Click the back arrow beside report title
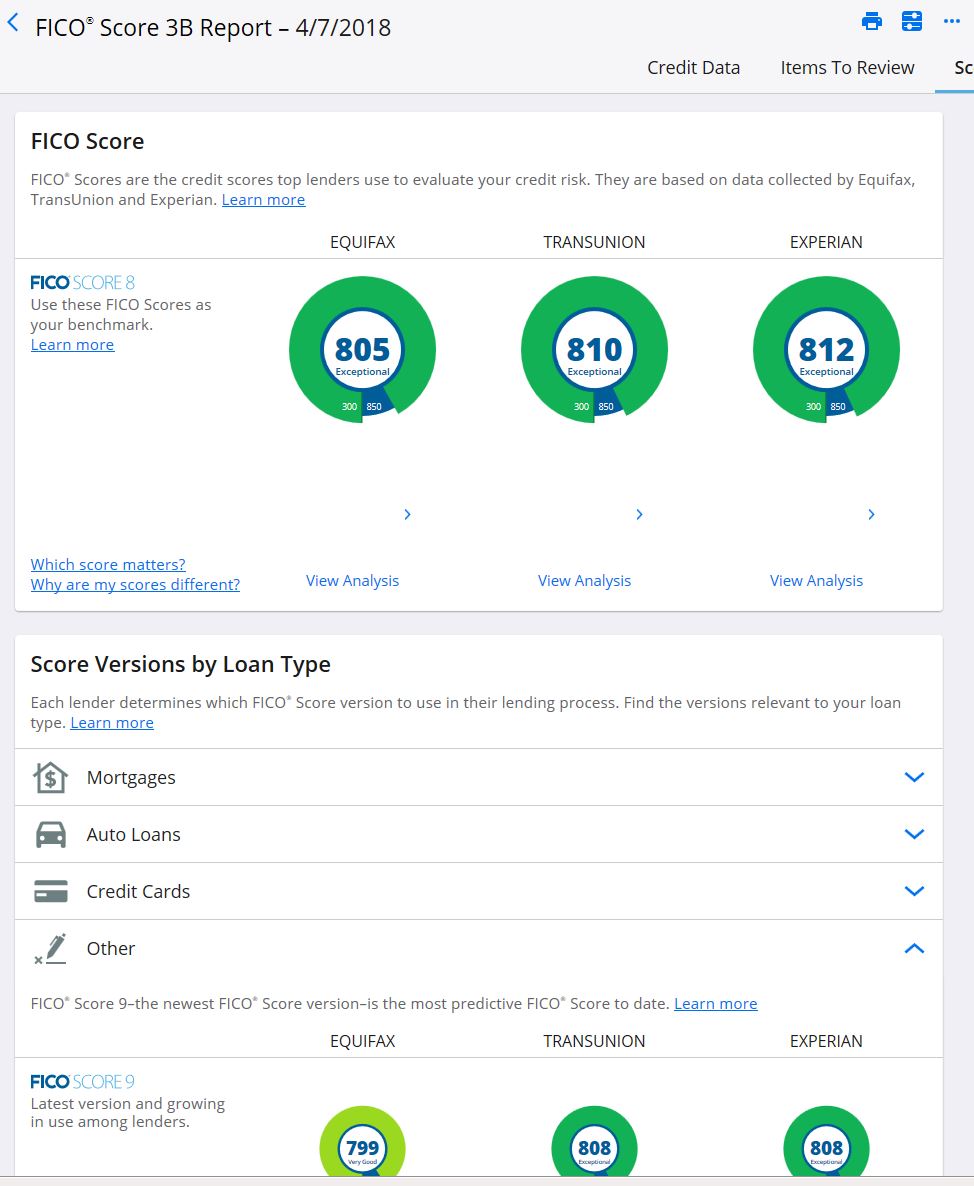This screenshot has width=974, height=1186. (13, 23)
